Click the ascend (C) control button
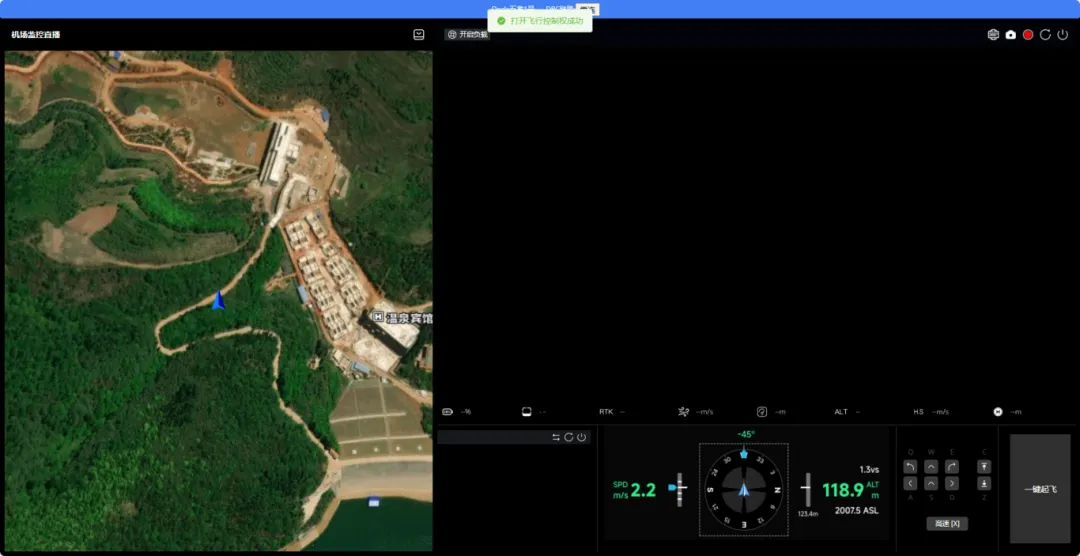Image resolution: width=1080 pixels, height=556 pixels. [x=984, y=467]
